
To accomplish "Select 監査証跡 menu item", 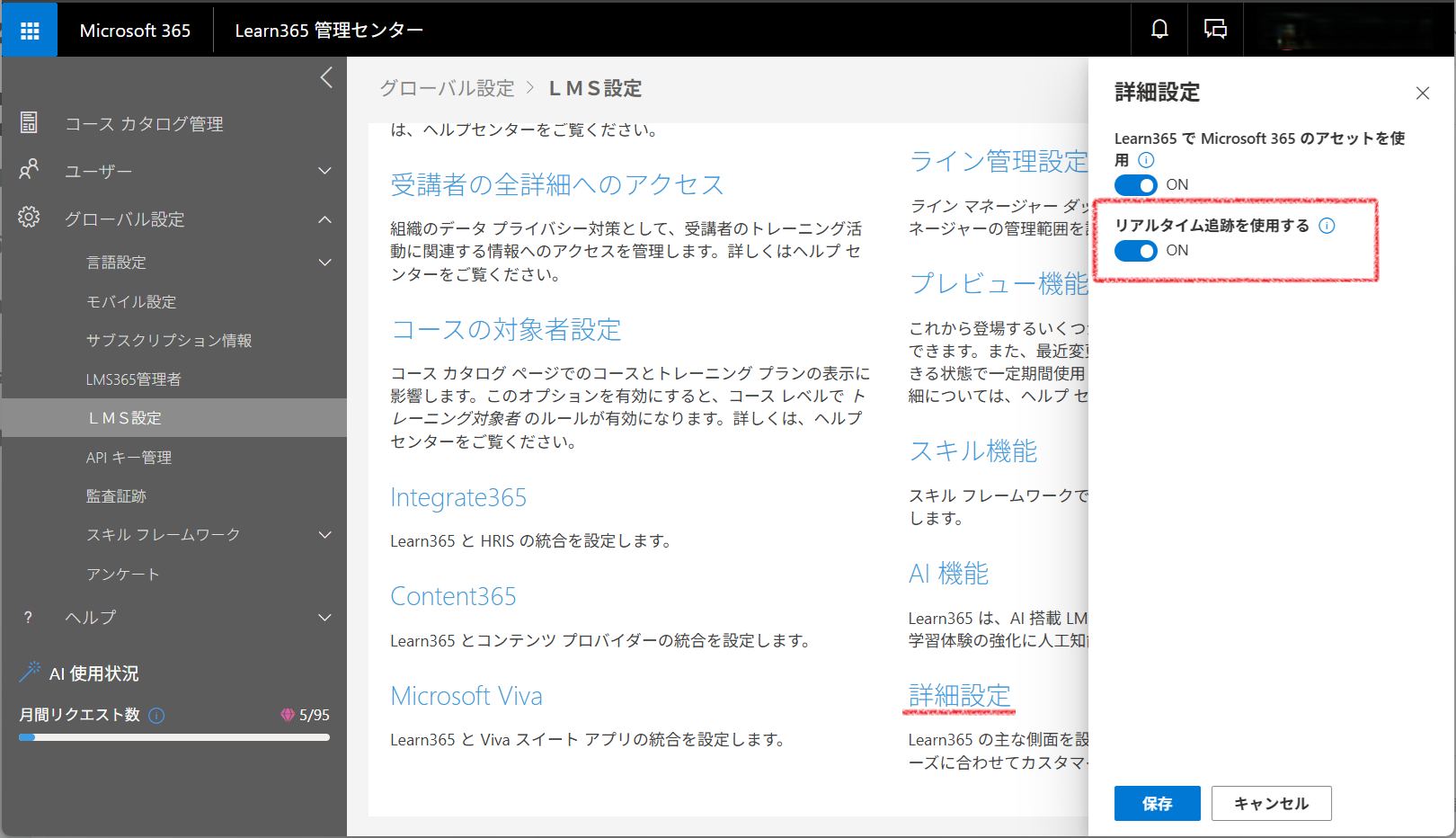I will point(116,496).
